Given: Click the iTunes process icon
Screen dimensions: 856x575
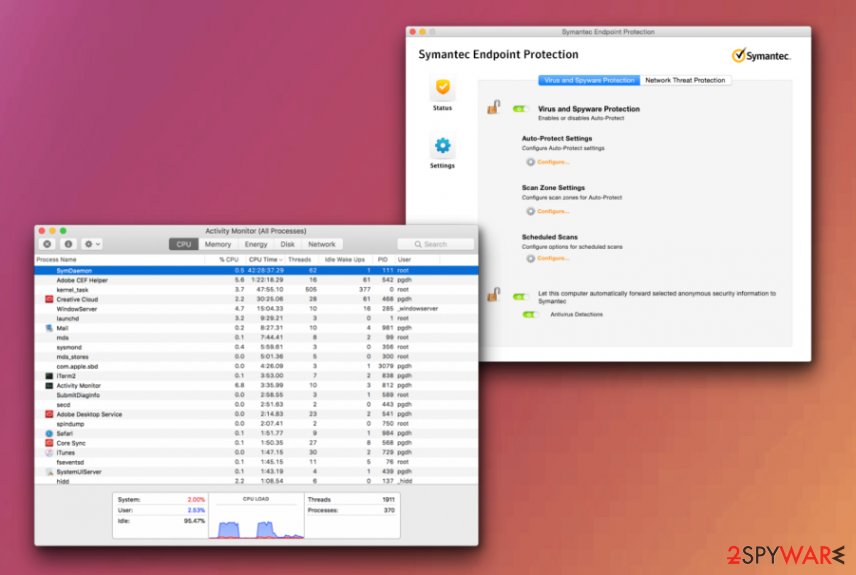Looking at the screenshot, I should point(49,453).
